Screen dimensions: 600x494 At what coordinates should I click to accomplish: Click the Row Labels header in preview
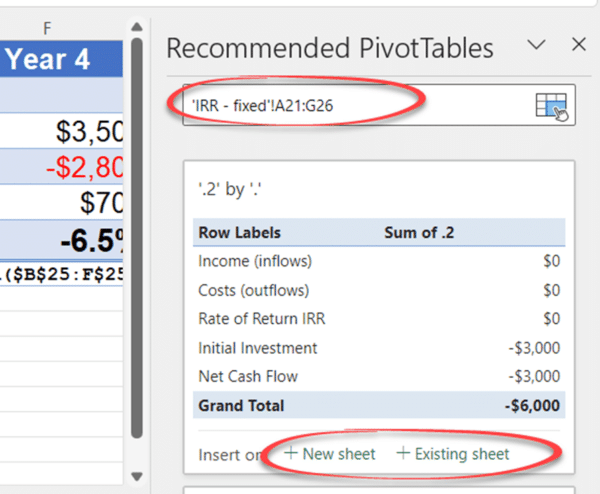[238, 233]
